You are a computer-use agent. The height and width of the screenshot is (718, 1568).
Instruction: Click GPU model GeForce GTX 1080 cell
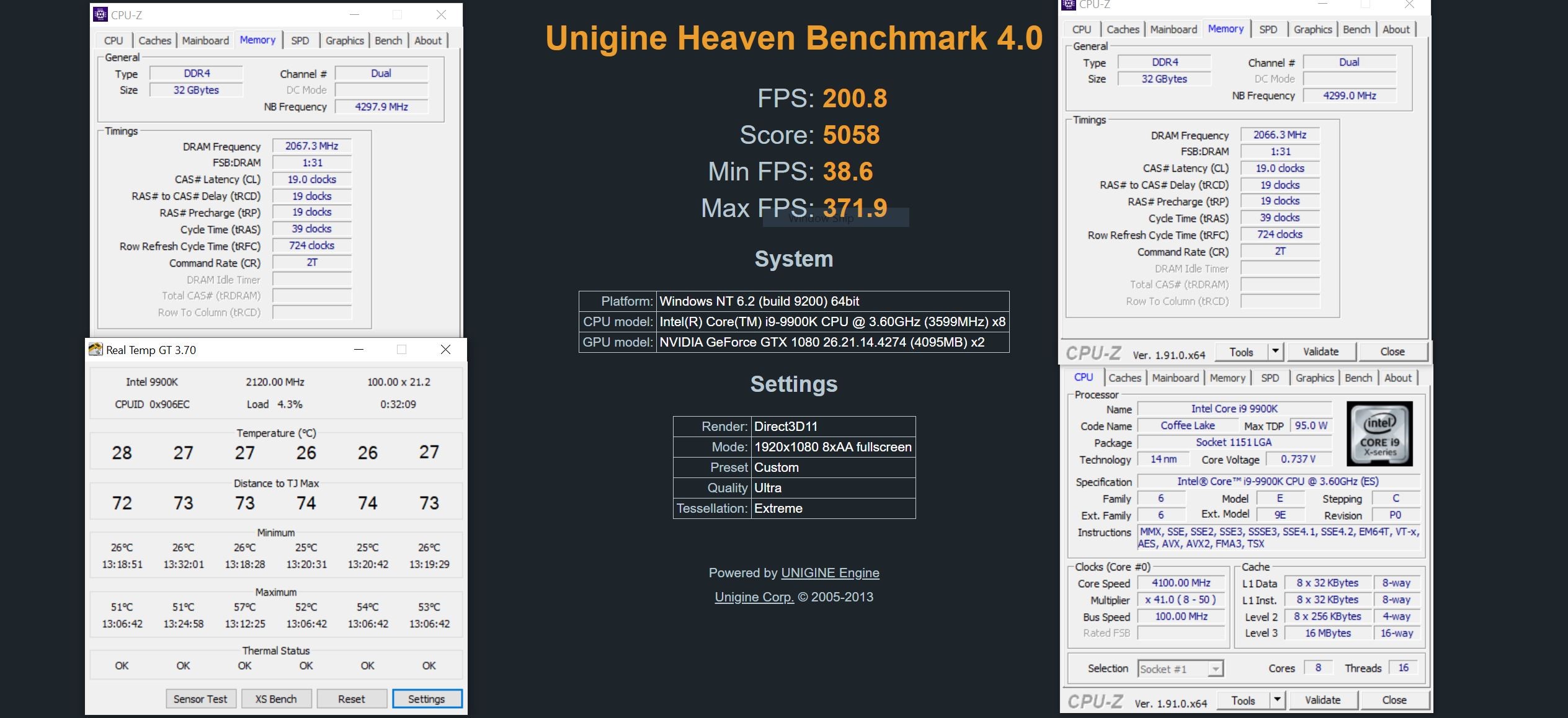coord(833,342)
